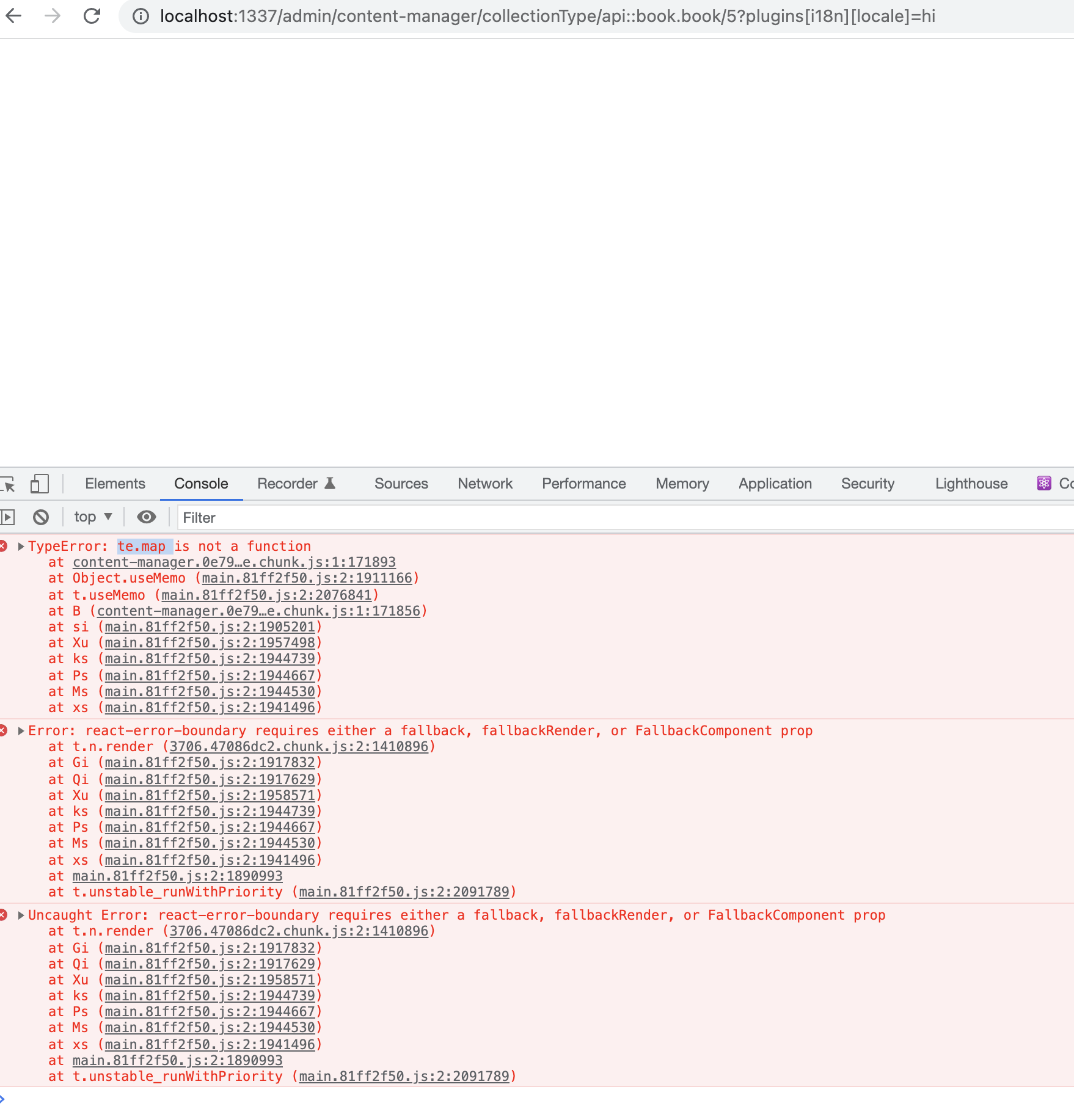Click the flask icon next to Recorder

[x=329, y=482]
